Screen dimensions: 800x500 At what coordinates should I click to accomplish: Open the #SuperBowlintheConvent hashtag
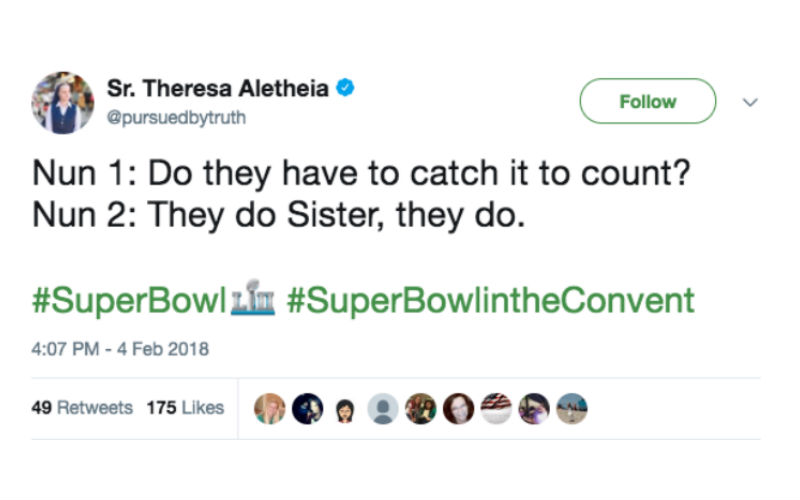click(x=490, y=299)
